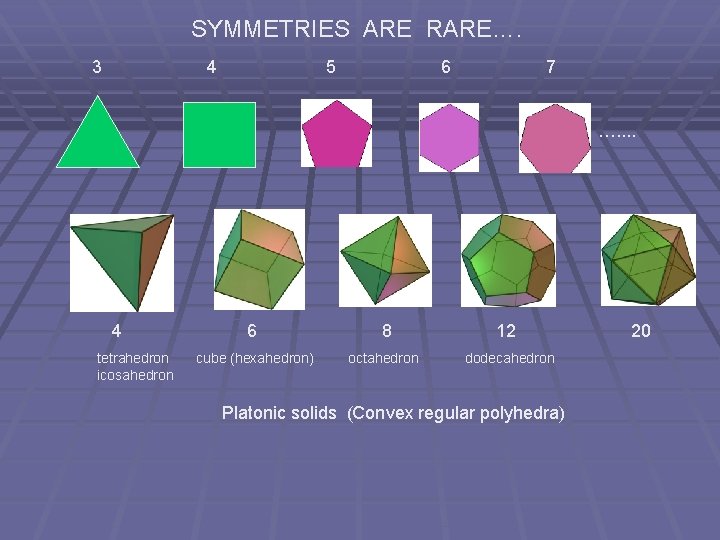
Task: Click the dodecahedron solid picture
Action: pos(508,260)
